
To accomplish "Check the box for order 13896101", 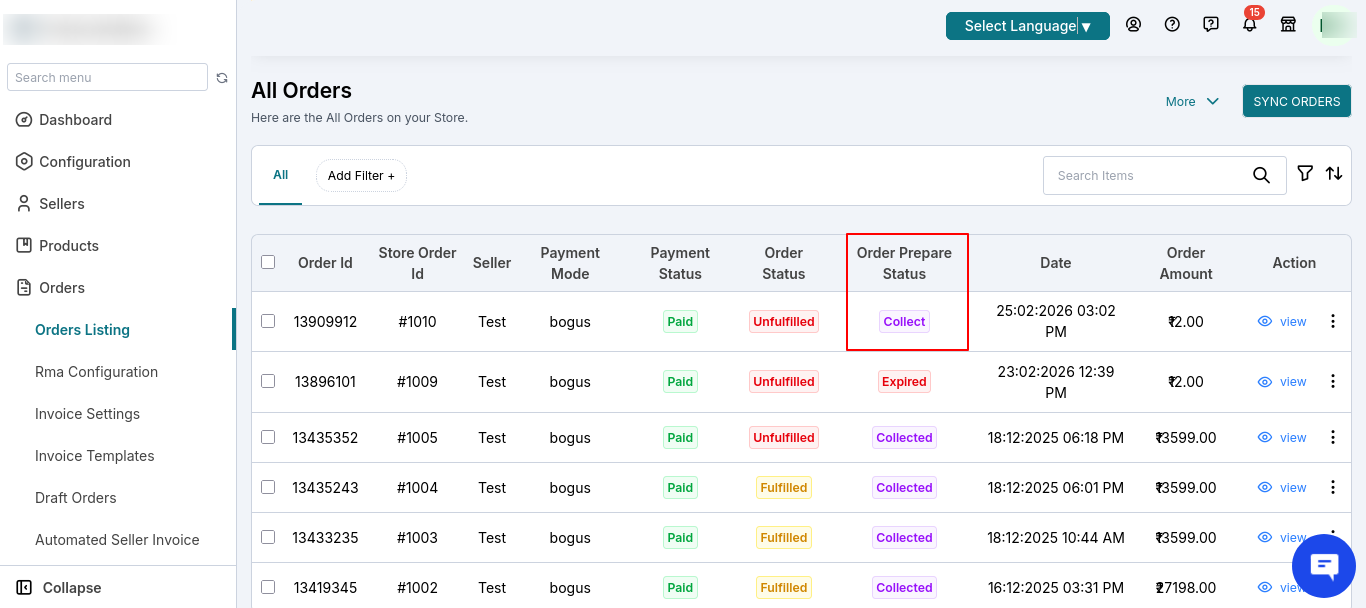I will coord(268,381).
